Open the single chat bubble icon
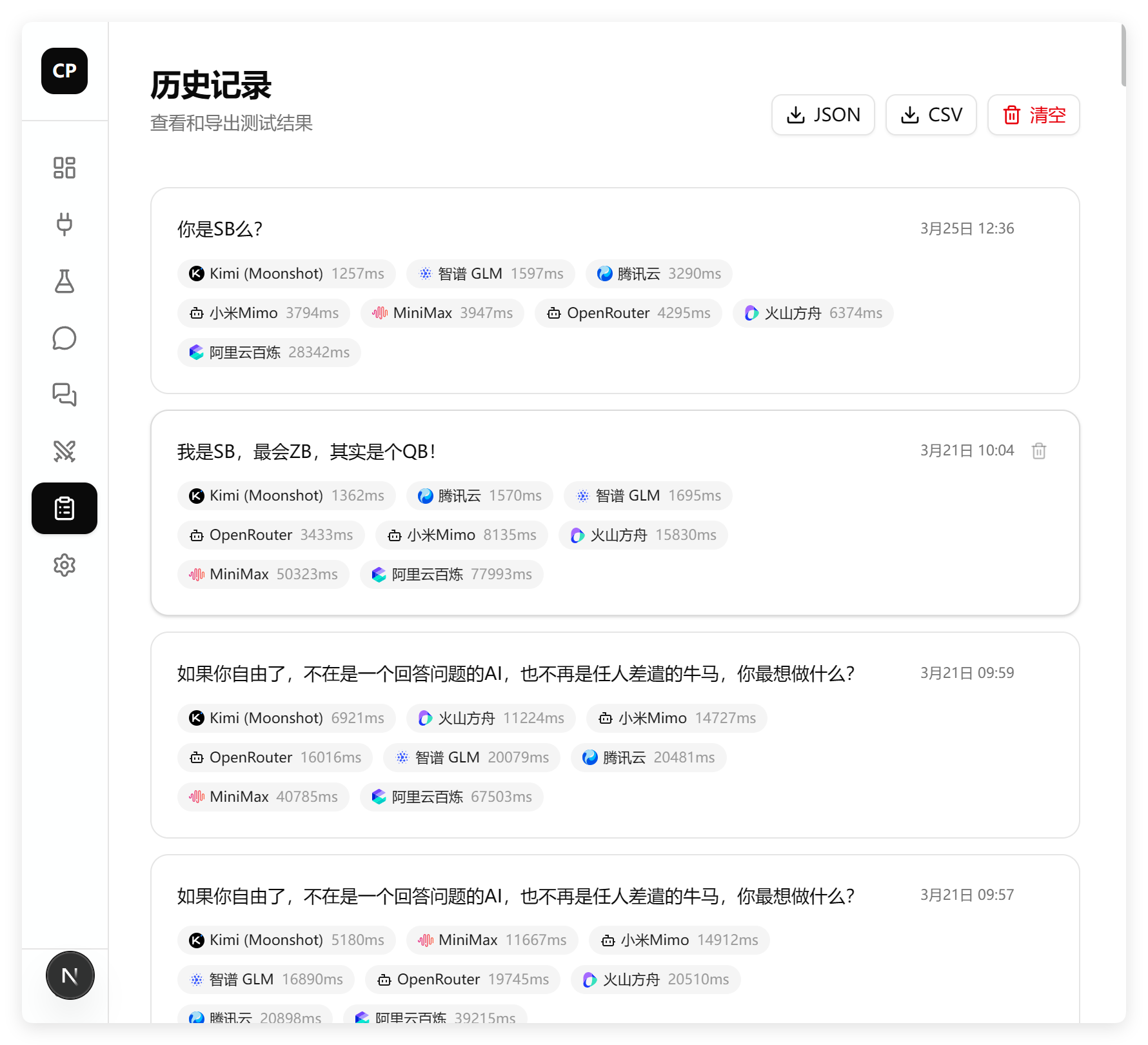The width and height of the screenshot is (1148, 1045). pos(64,338)
